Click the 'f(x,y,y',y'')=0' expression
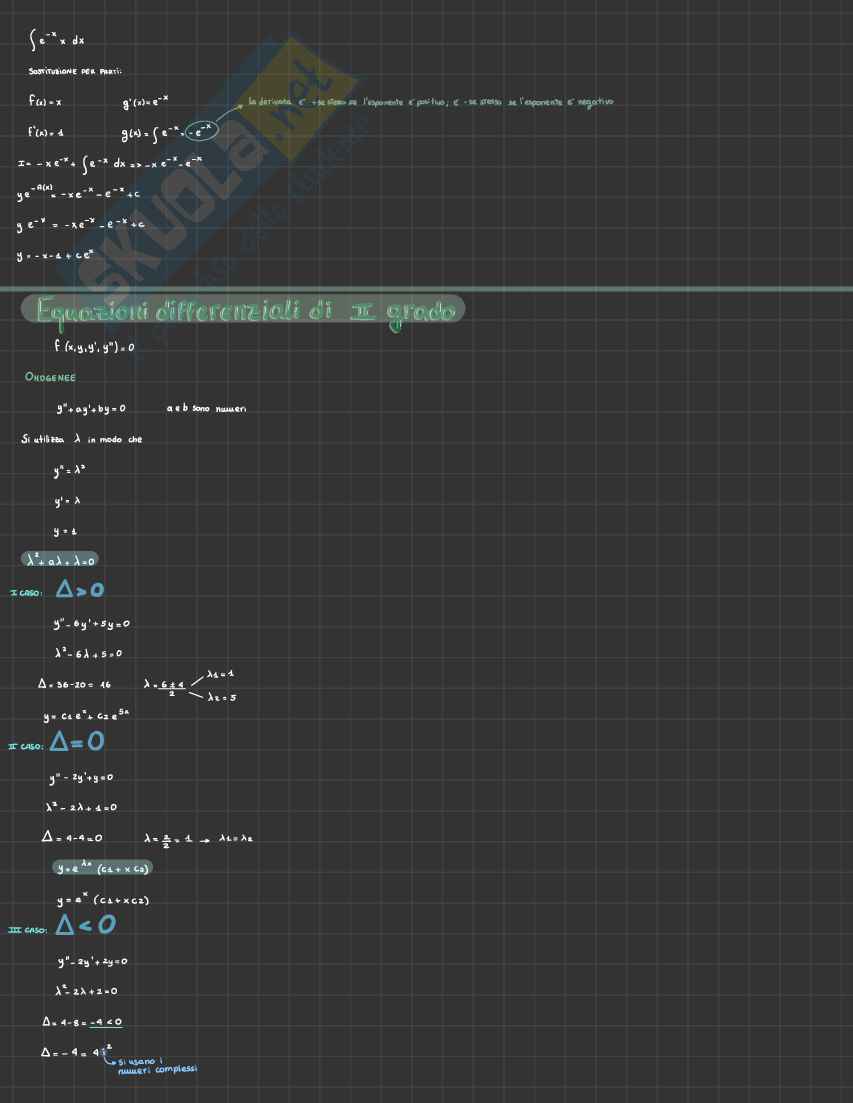The height and width of the screenshot is (1103, 853). click(94, 346)
